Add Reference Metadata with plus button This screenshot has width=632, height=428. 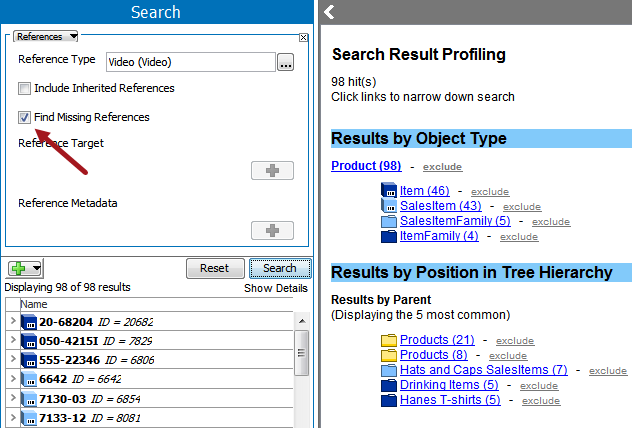point(272,231)
